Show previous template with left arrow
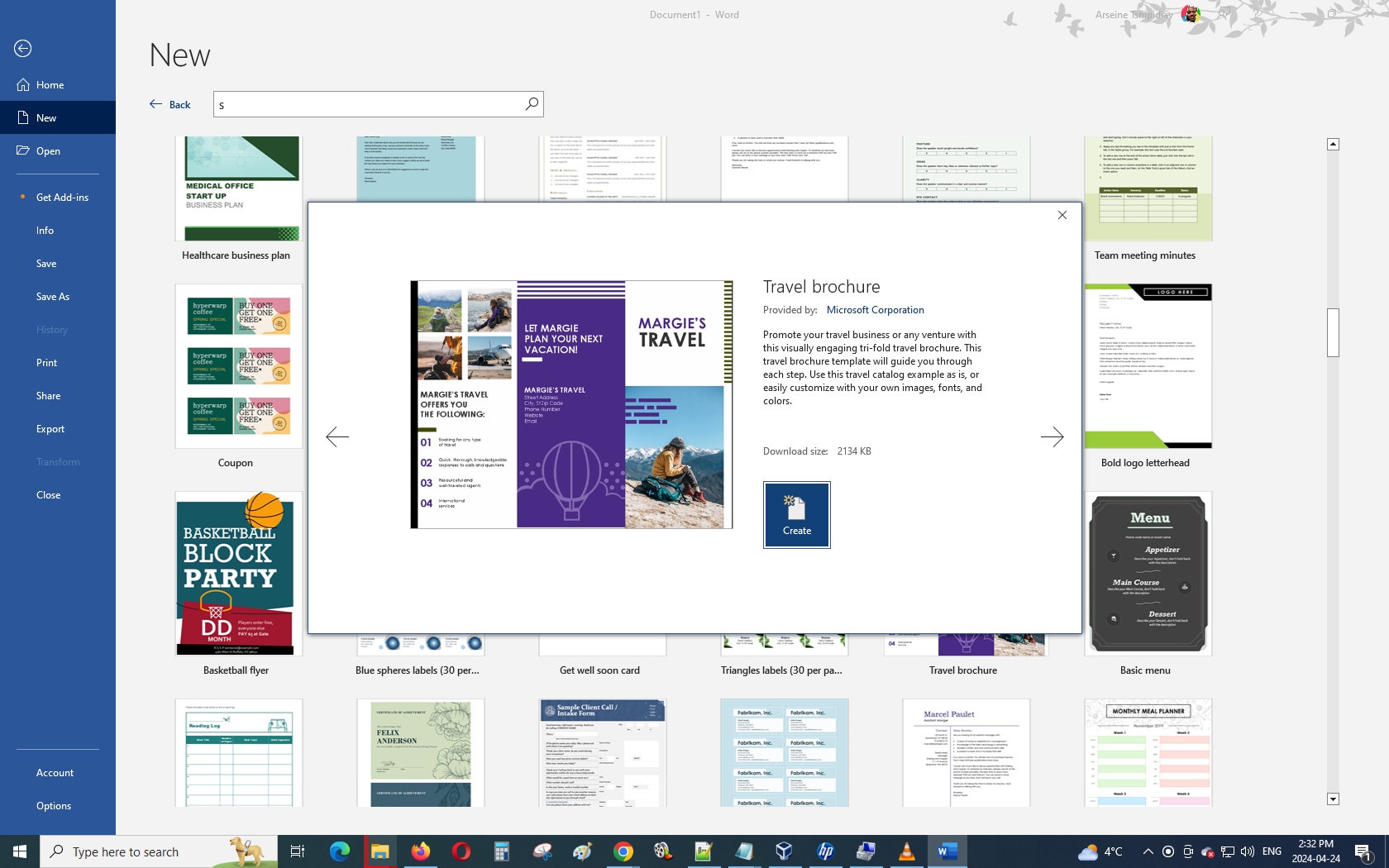 [x=337, y=436]
